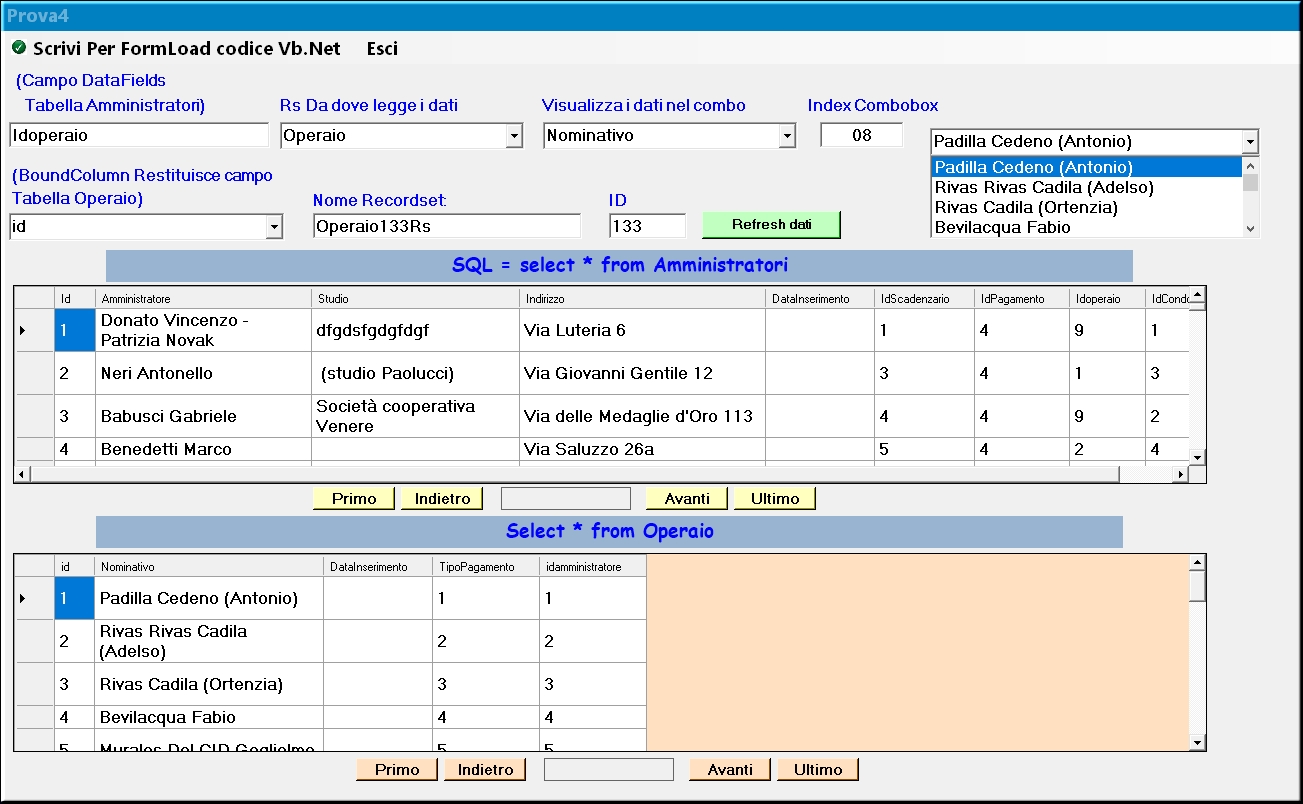Select the Babusci Gabriele cell
1303x804 pixels.
pyautogui.click(x=203, y=416)
